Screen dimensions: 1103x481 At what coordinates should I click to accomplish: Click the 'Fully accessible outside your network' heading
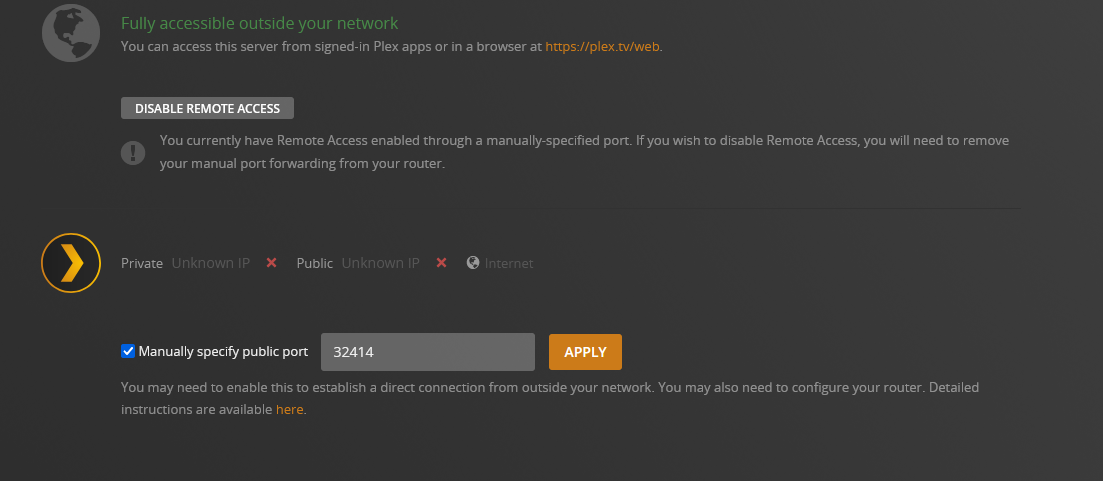pyautogui.click(x=260, y=23)
